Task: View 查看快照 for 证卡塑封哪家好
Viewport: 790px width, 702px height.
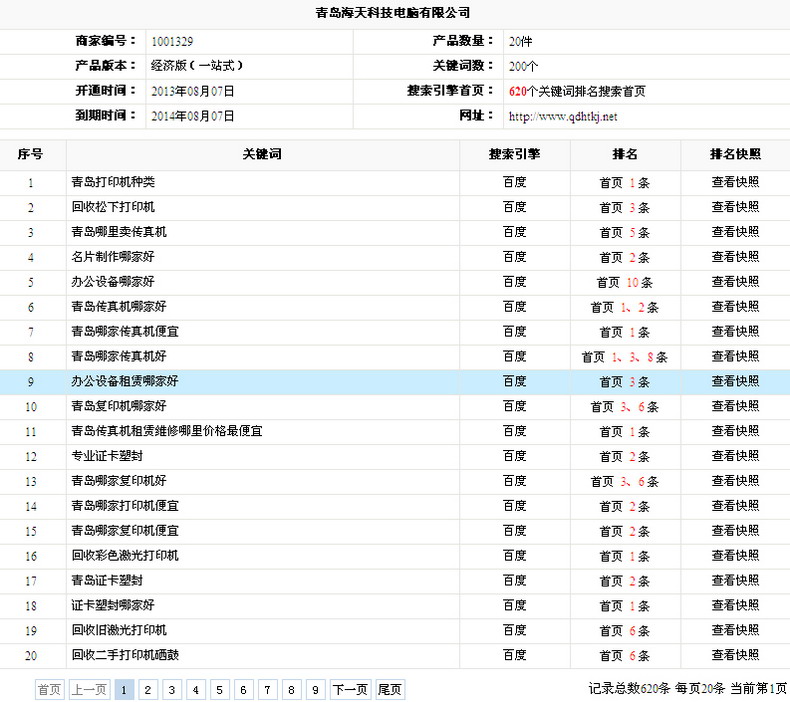Action: [735, 606]
